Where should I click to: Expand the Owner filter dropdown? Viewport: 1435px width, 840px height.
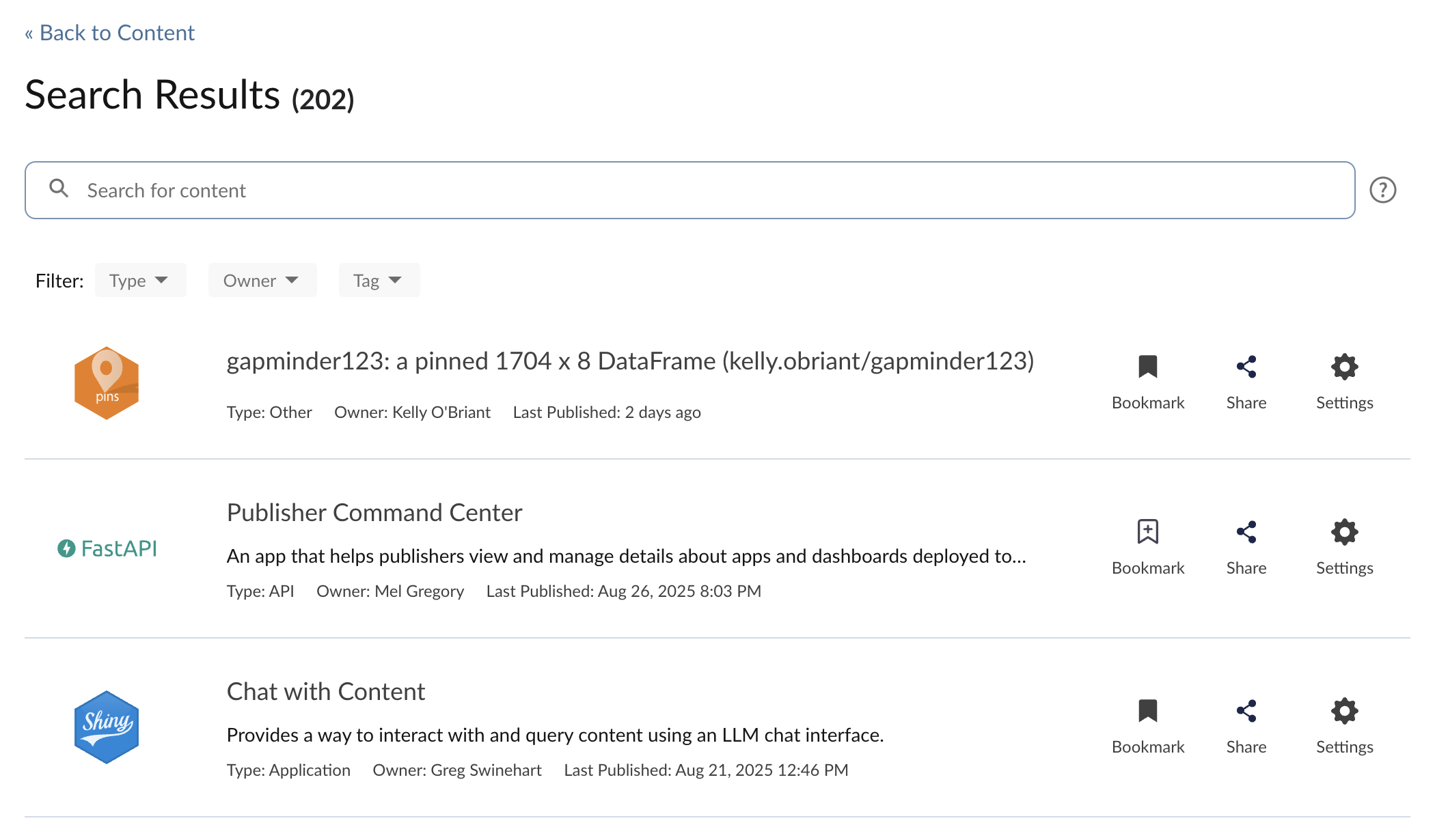[x=262, y=280]
